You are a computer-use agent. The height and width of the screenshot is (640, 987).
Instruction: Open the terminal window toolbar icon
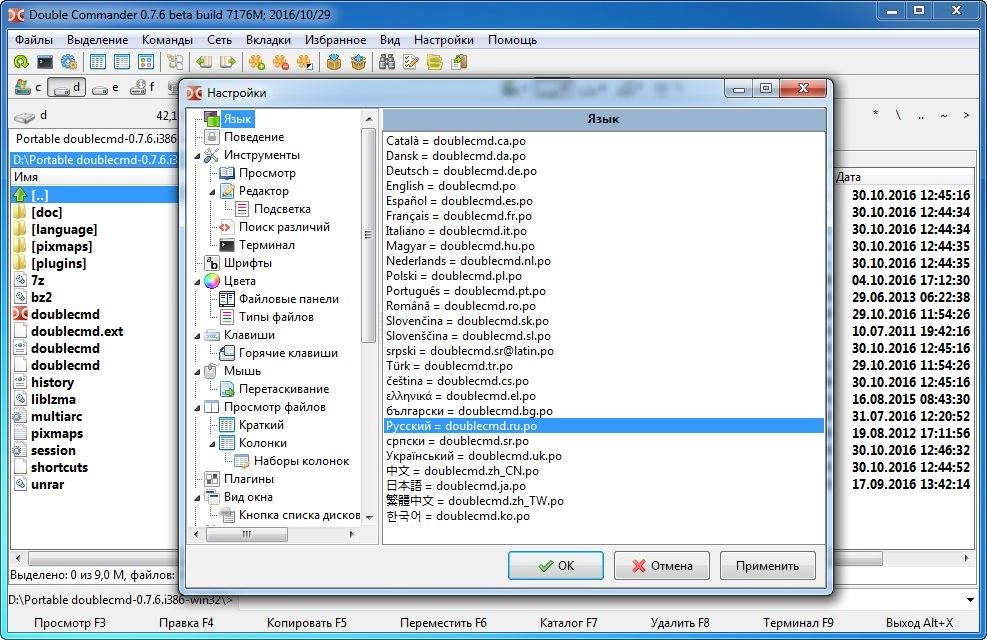pos(45,62)
